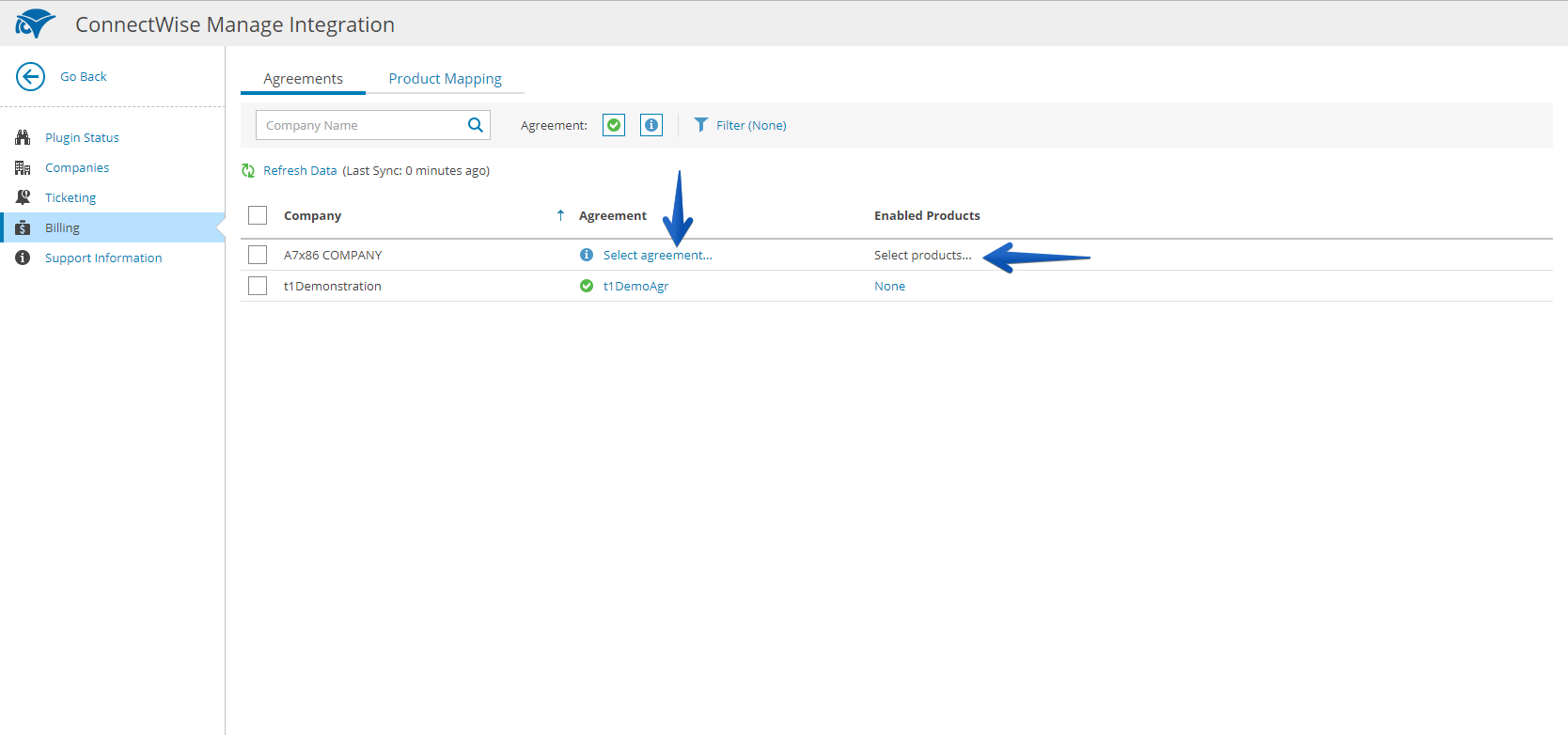Click None under Enabled Products

[x=890, y=286]
